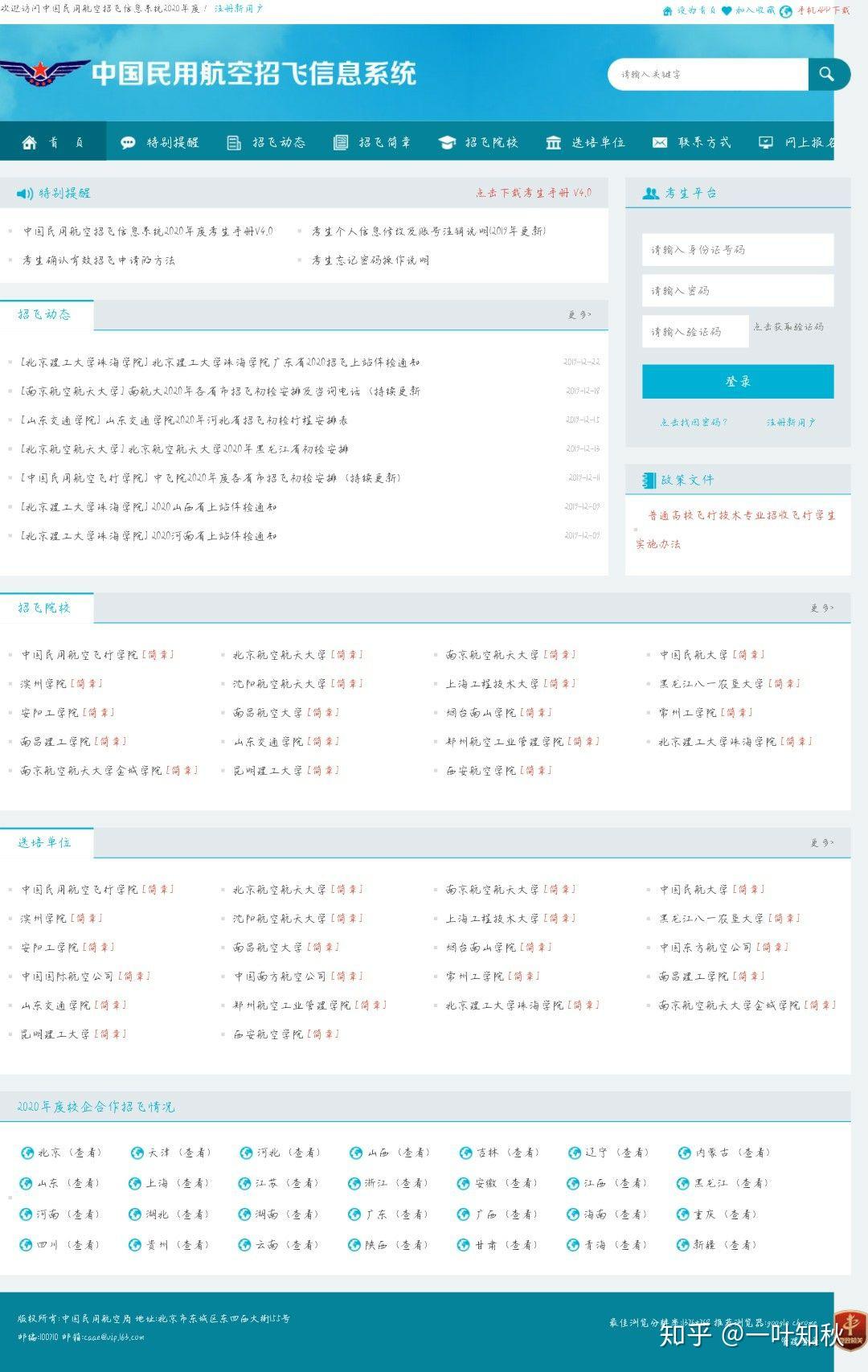Select the 送培单位 section tab
This screenshot has height=1372, width=868.
[x=45, y=842]
